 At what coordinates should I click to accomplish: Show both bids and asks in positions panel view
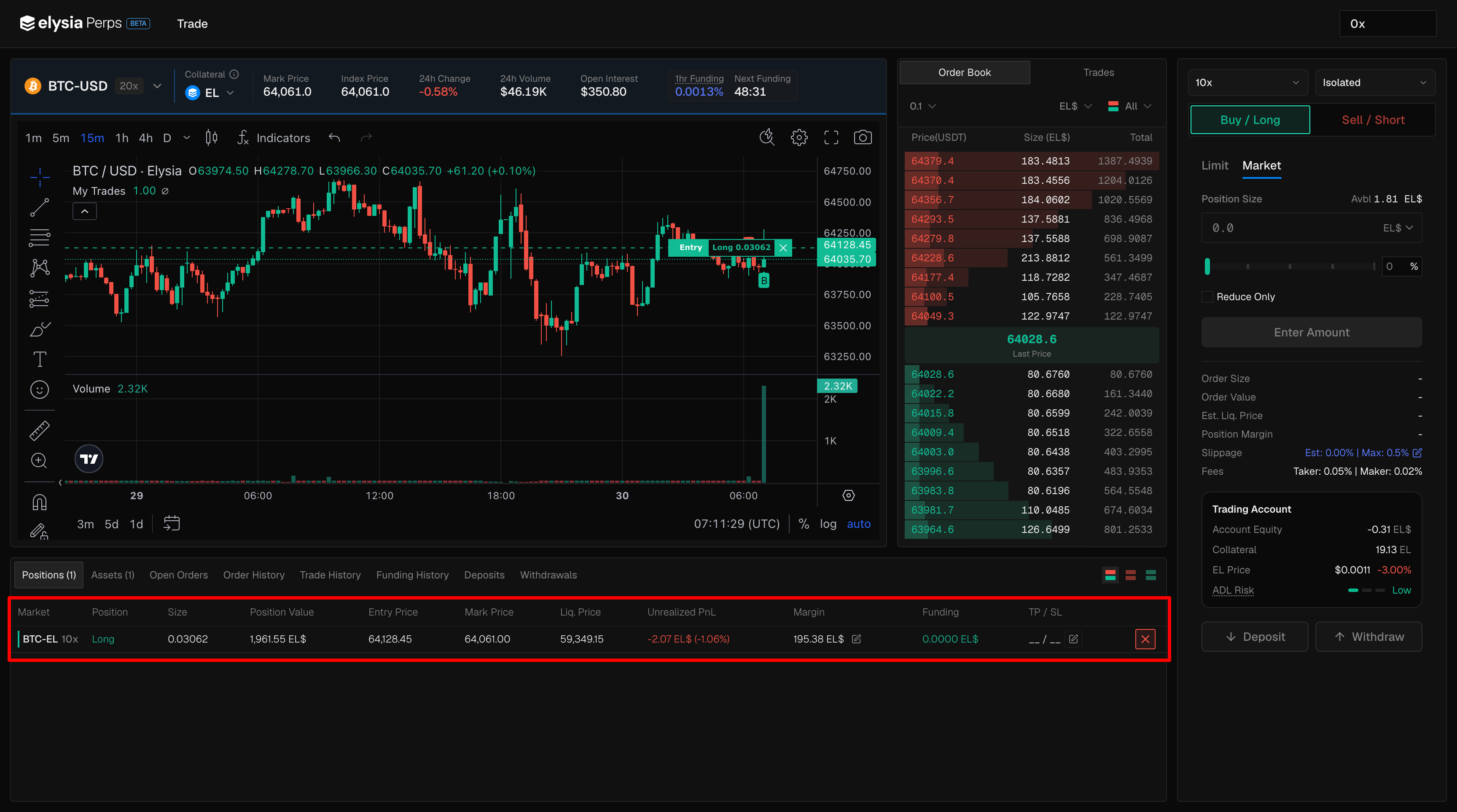pos(1110,575)
